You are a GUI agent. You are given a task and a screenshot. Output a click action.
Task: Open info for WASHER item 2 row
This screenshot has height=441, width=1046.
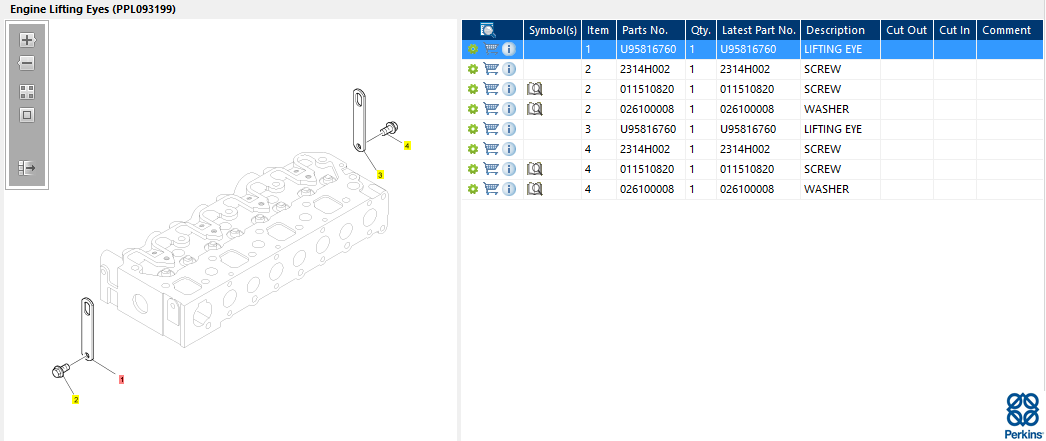click(x=509, y=109)
